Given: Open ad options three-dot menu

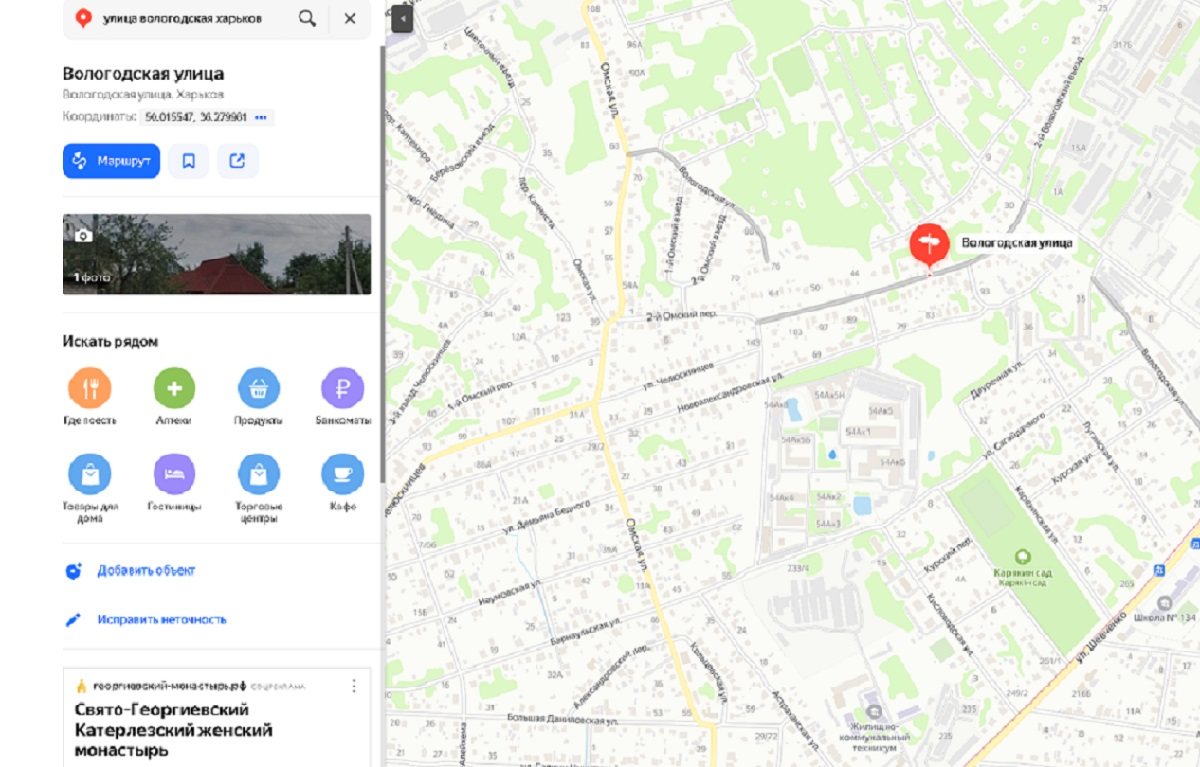Looking at the screenshot, I should click(353, 686).
